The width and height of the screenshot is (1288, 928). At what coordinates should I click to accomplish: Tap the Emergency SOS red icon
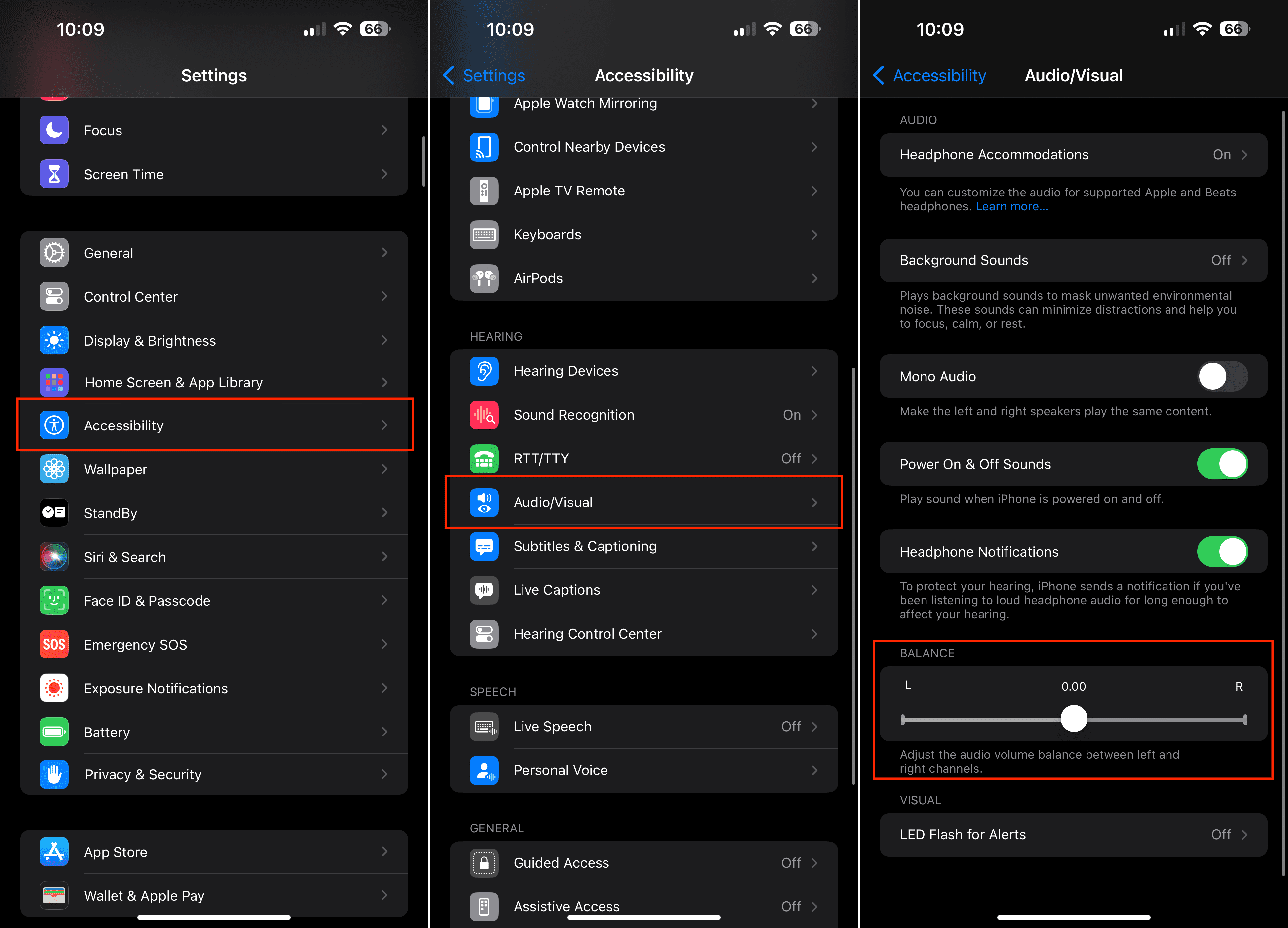(54, 644)
